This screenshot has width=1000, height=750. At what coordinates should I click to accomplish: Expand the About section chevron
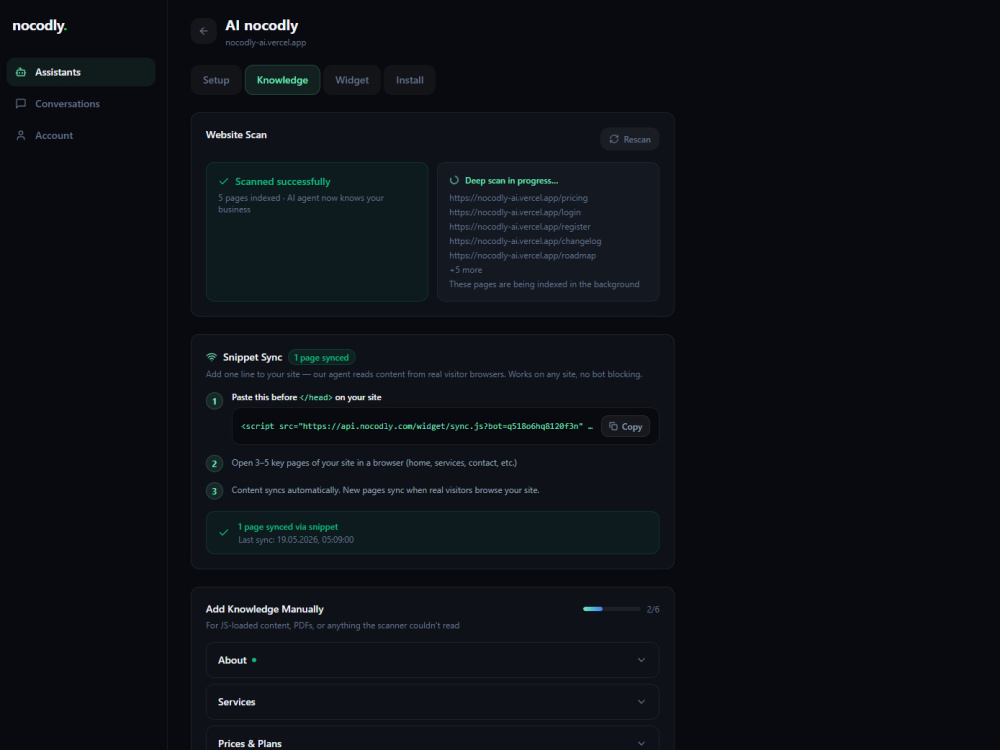641,660
